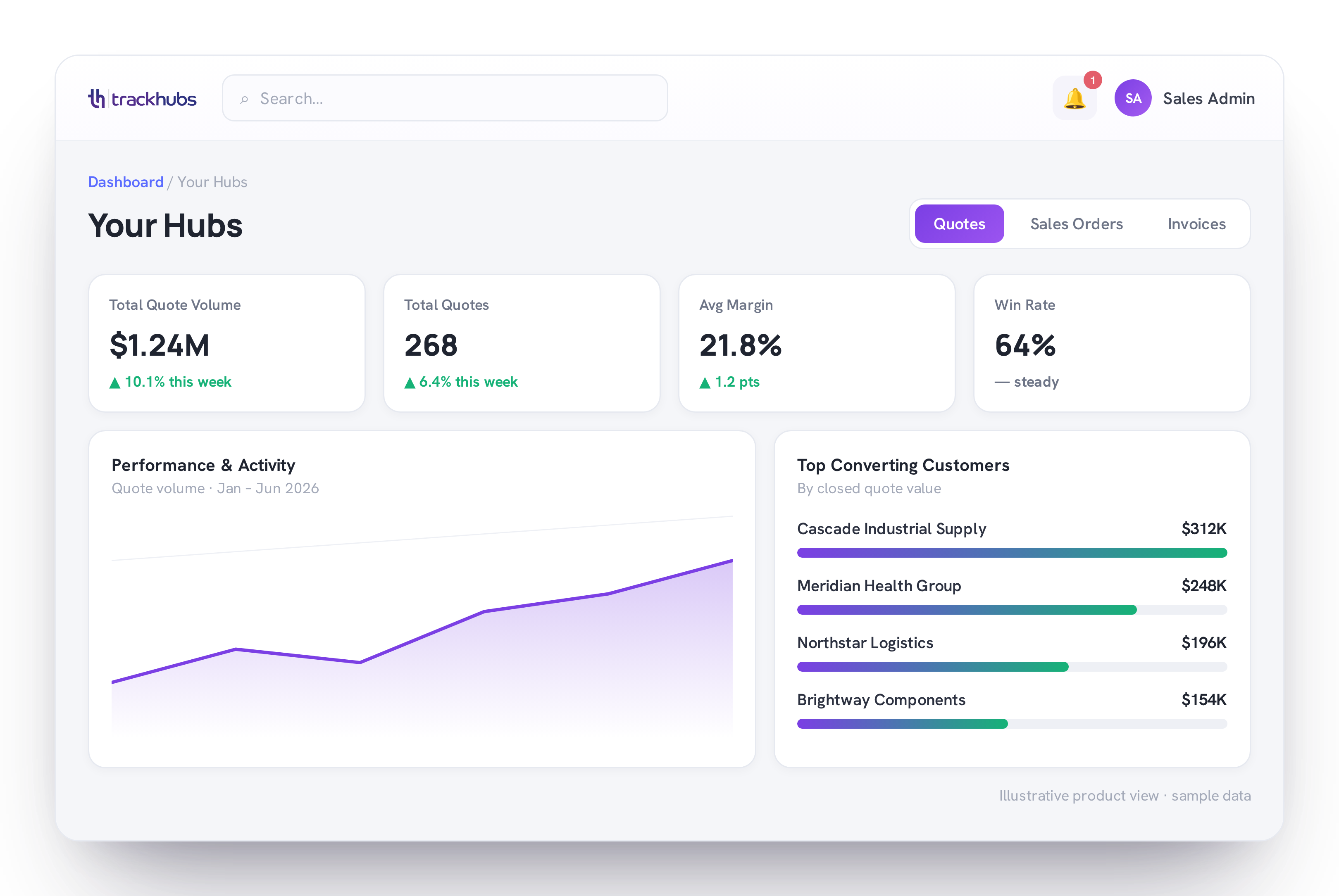Open the notifications bell
Image resolution: width=1339 pixels, height=896 pixels.
(1074, 98)
